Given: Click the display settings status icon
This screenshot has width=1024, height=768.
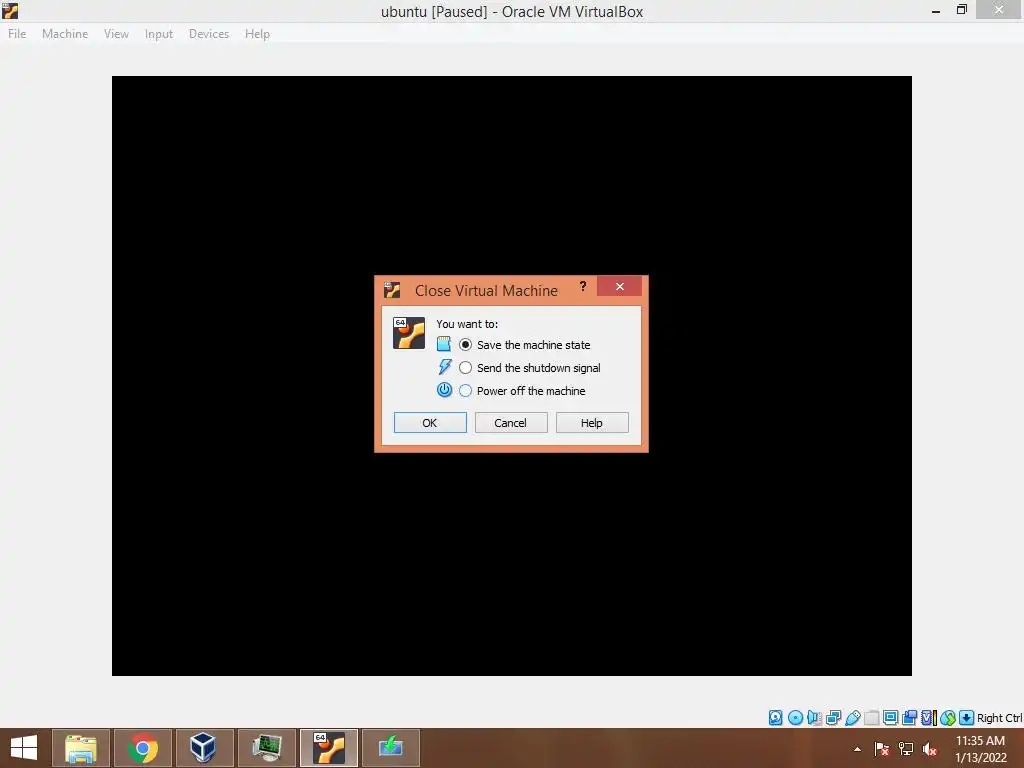Looking at the screenshot, I should (890, 718).
